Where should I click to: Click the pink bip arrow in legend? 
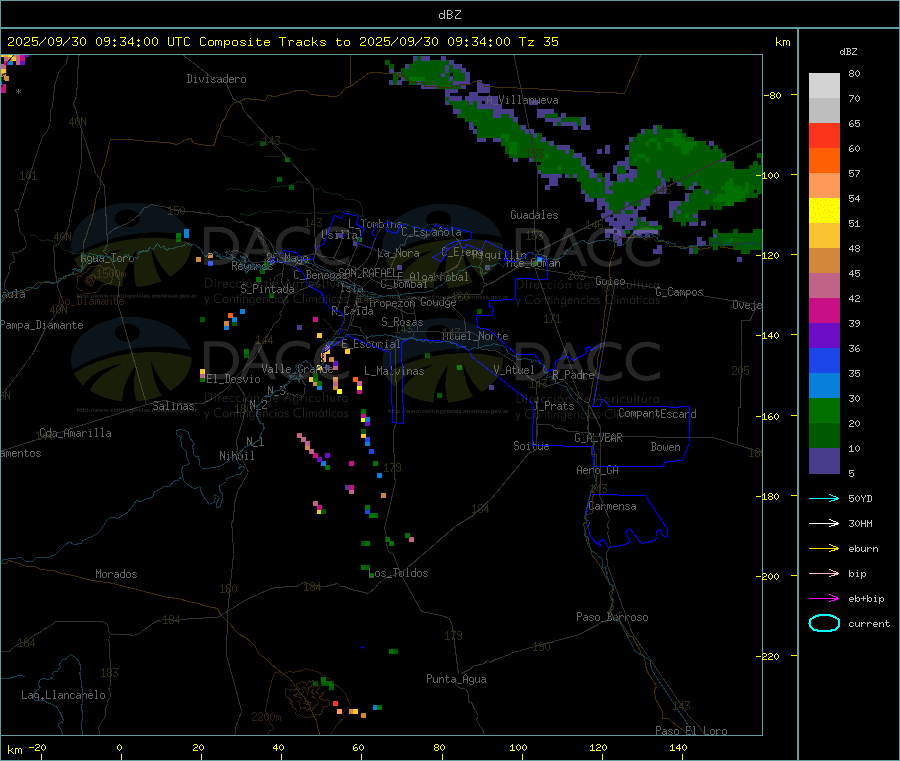(824, 573)
